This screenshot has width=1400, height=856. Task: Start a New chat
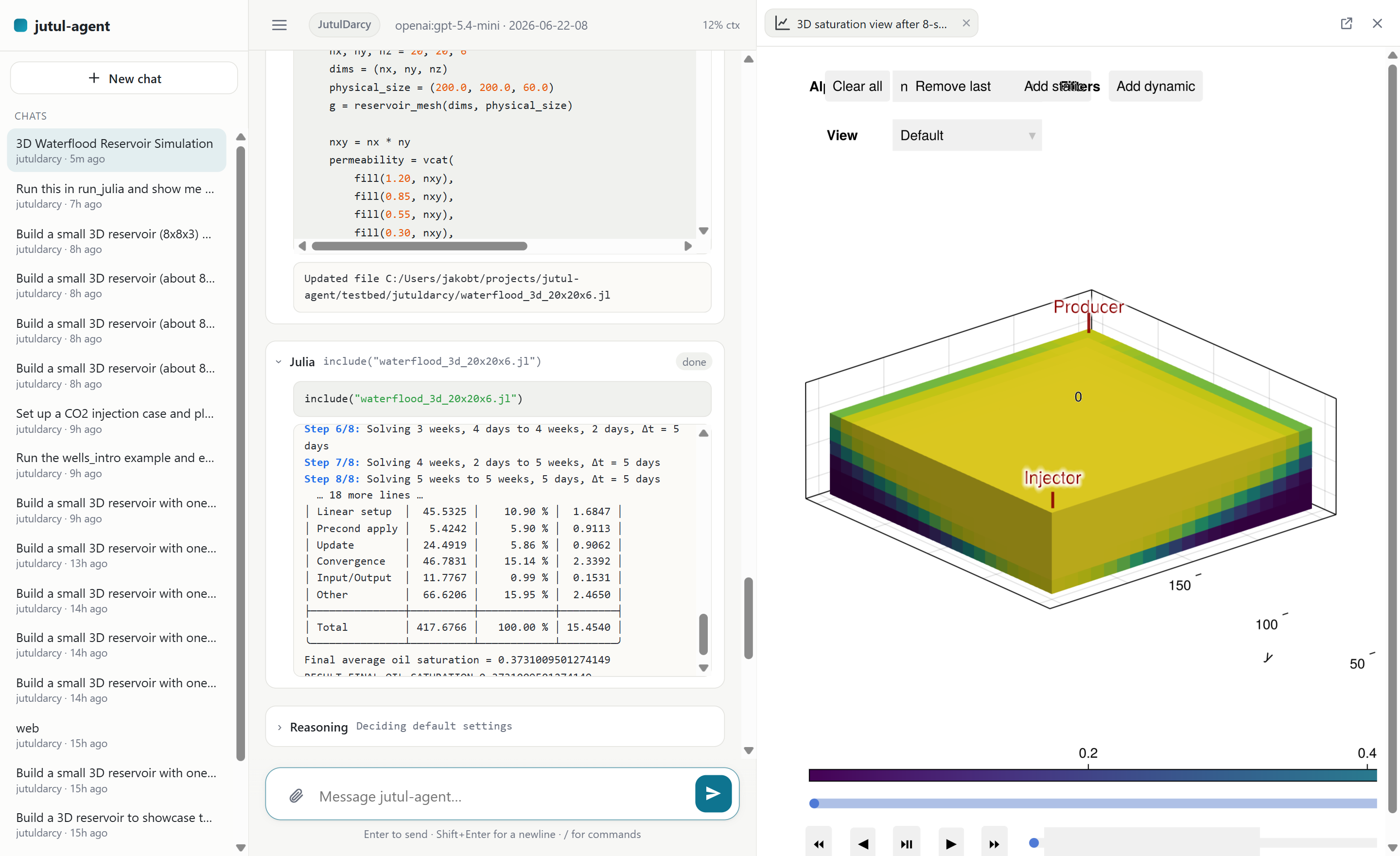124,78
